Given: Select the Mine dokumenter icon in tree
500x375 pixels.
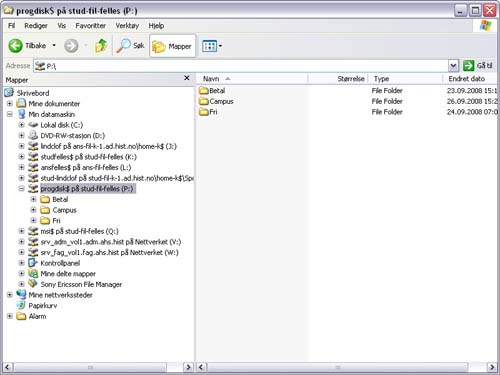Looking at the screenshot, I should pos(21,103).
